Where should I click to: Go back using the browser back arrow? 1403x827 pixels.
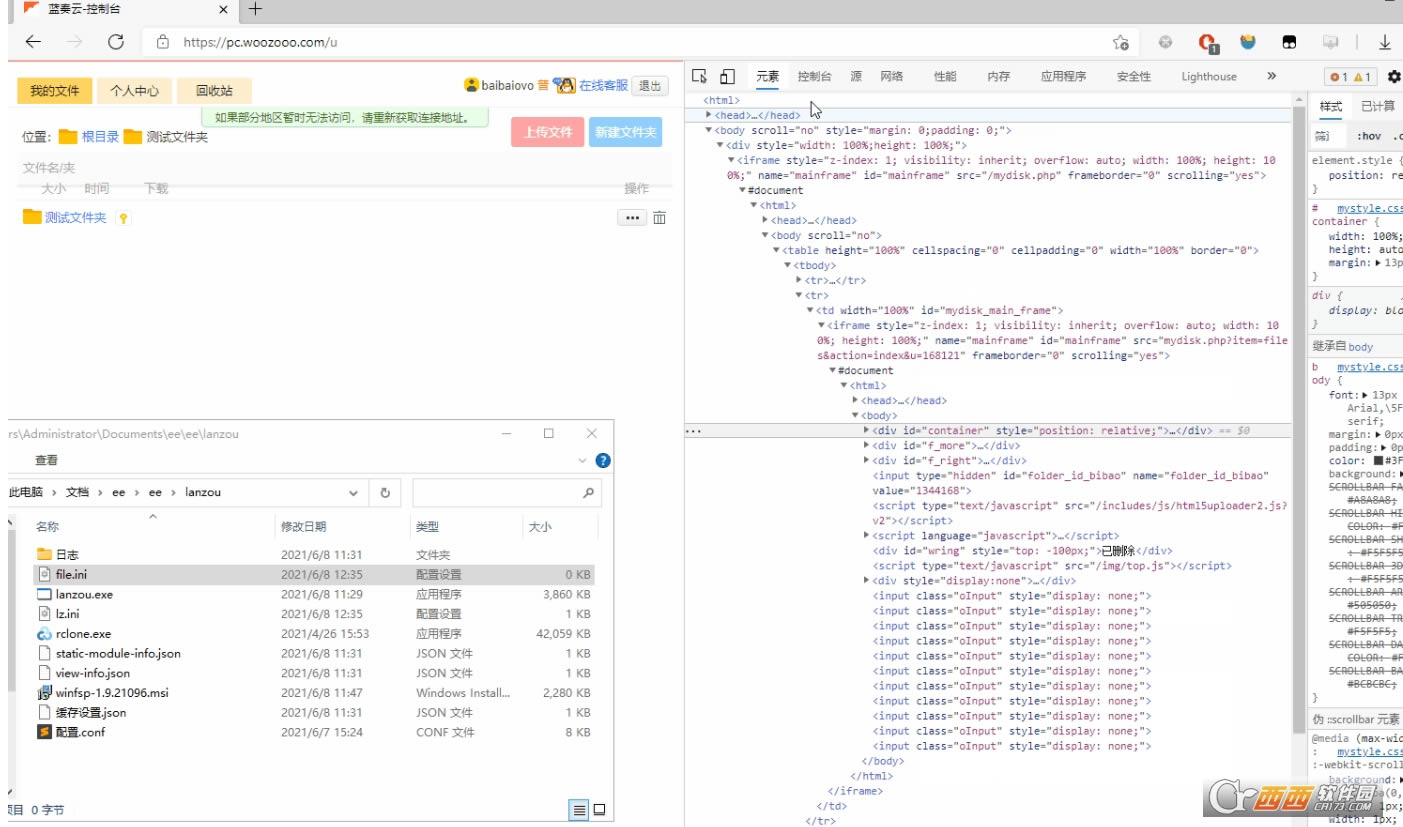pos(33,42)
